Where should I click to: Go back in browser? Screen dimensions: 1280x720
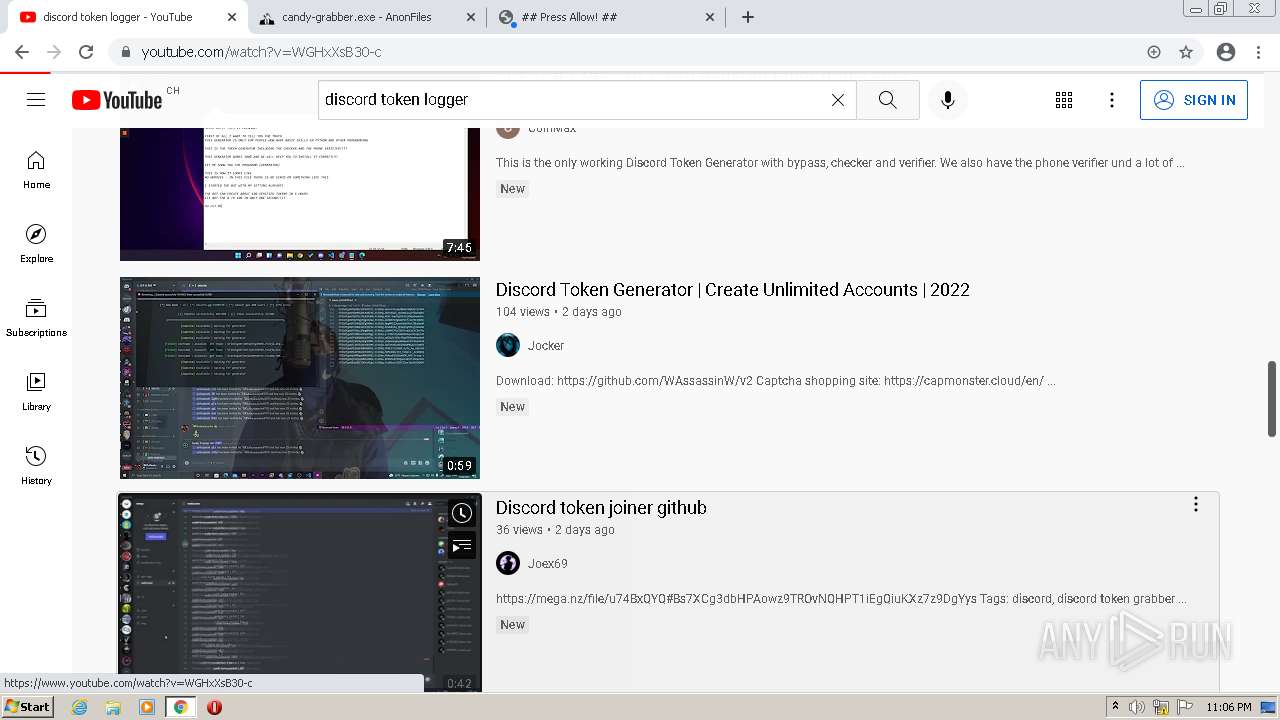22,52
